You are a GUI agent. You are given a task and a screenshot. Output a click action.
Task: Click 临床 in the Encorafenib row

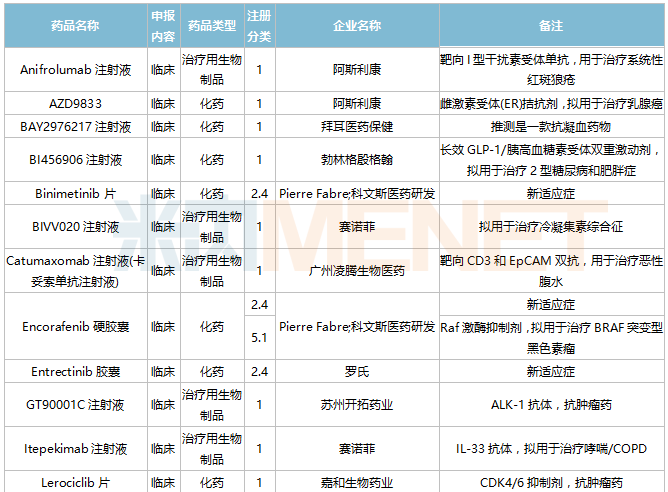click(x=164, y=326)
